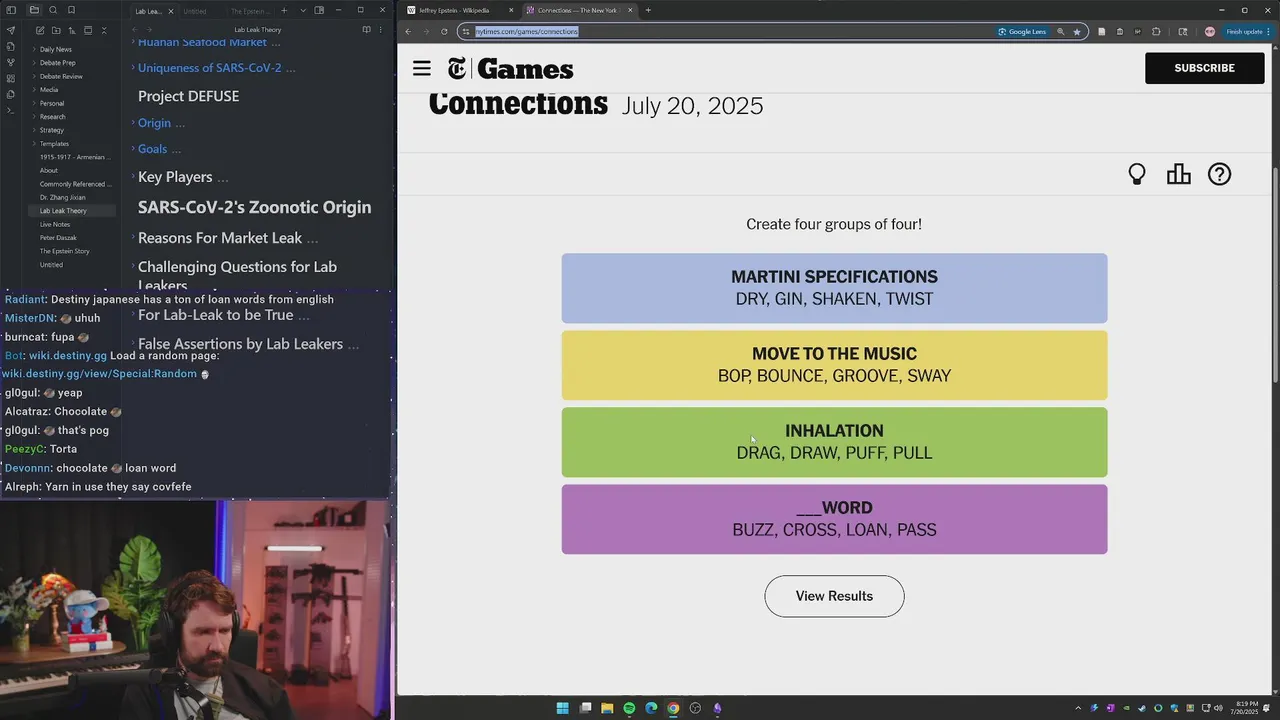Reload the Connections page in Chrome
1280x720 pixels.
444,31
